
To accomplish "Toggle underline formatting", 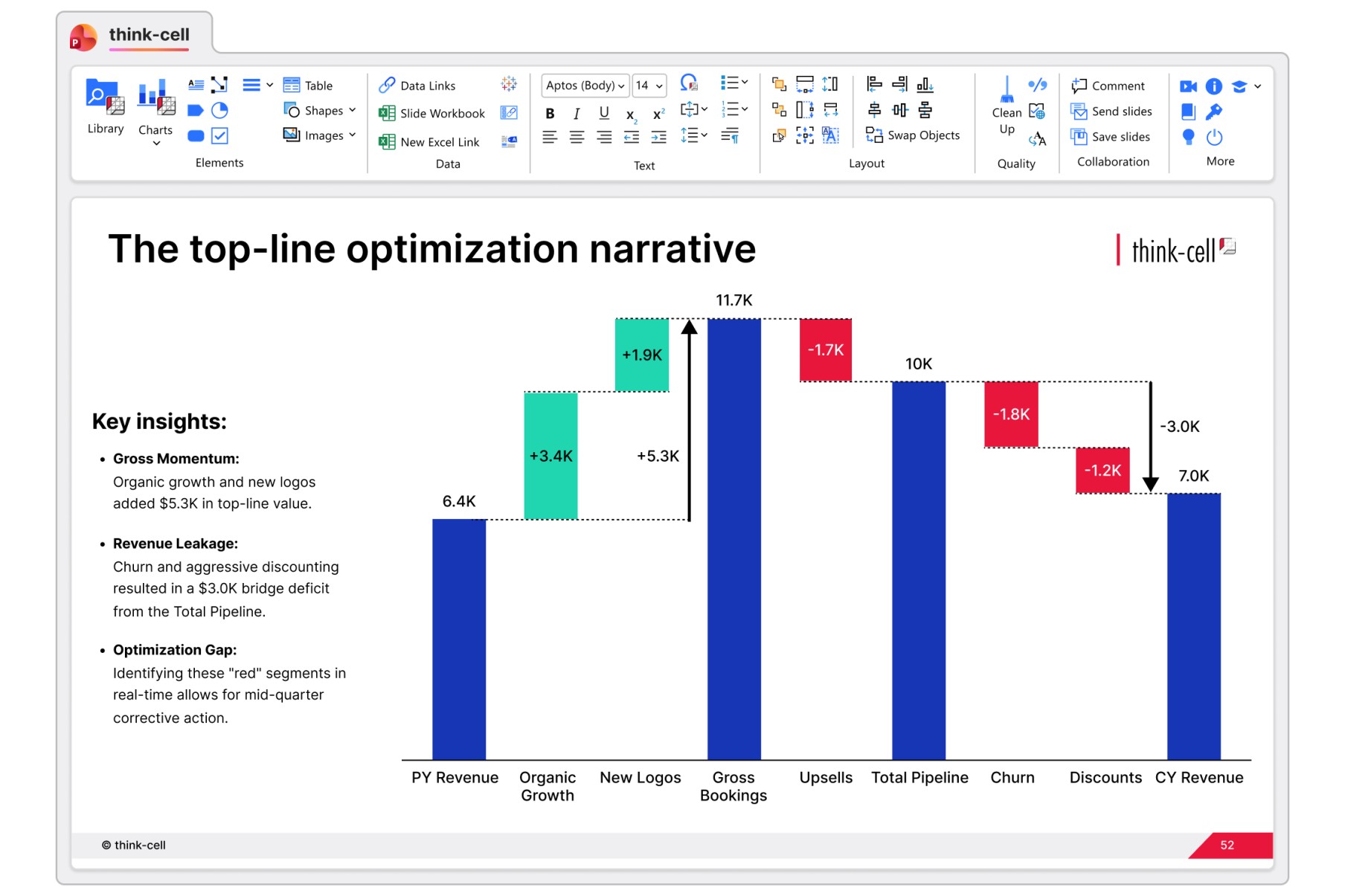I will pos(604,113).
